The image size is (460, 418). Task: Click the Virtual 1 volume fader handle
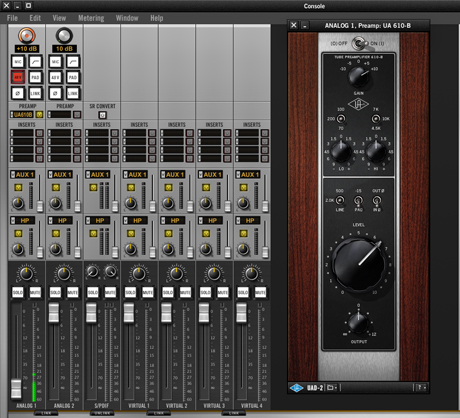(129, 313)
